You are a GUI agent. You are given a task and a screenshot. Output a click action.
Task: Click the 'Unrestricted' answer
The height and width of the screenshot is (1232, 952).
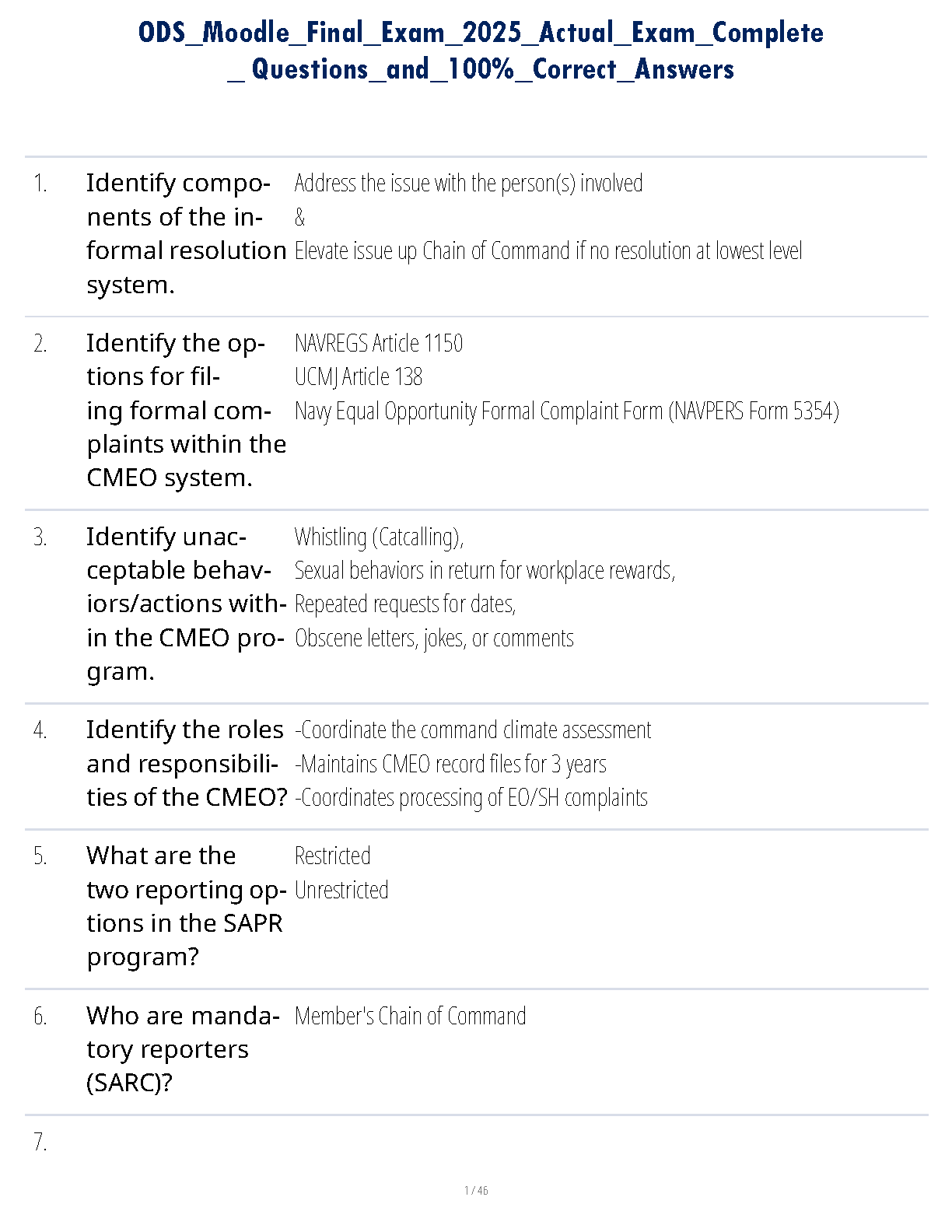click(x=341, y=891)
